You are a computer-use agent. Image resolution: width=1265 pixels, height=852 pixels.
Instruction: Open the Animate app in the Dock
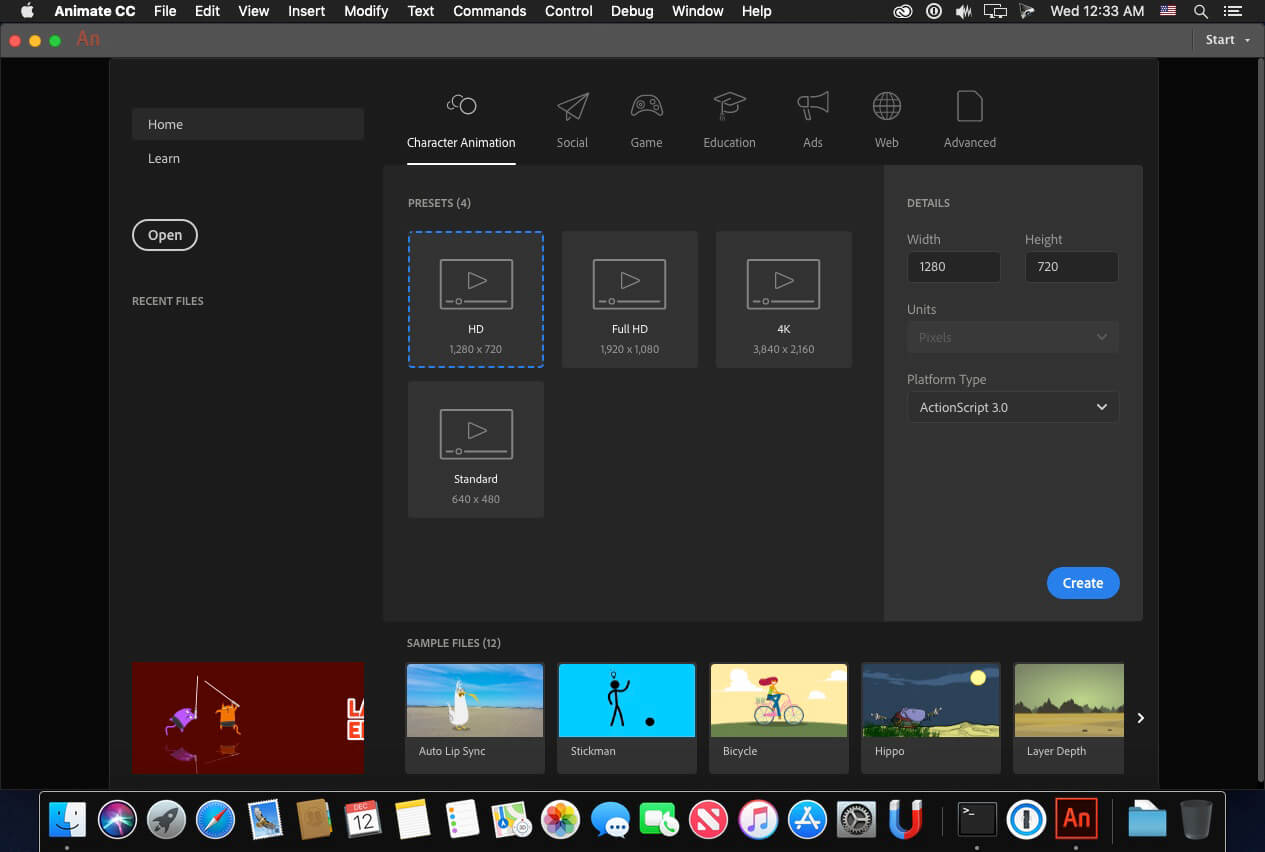tap(1076, 819)
